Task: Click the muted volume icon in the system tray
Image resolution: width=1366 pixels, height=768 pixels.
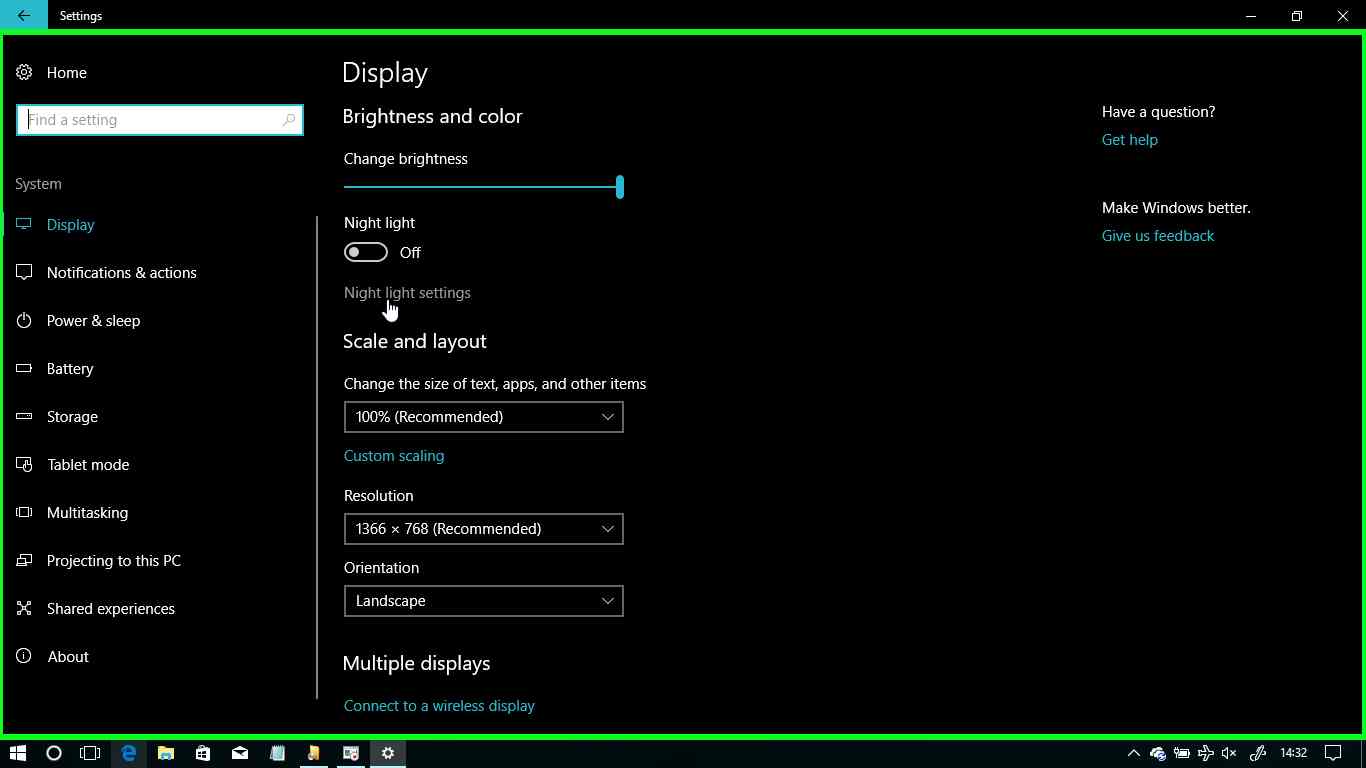Action: click(x=1229, y=753)
